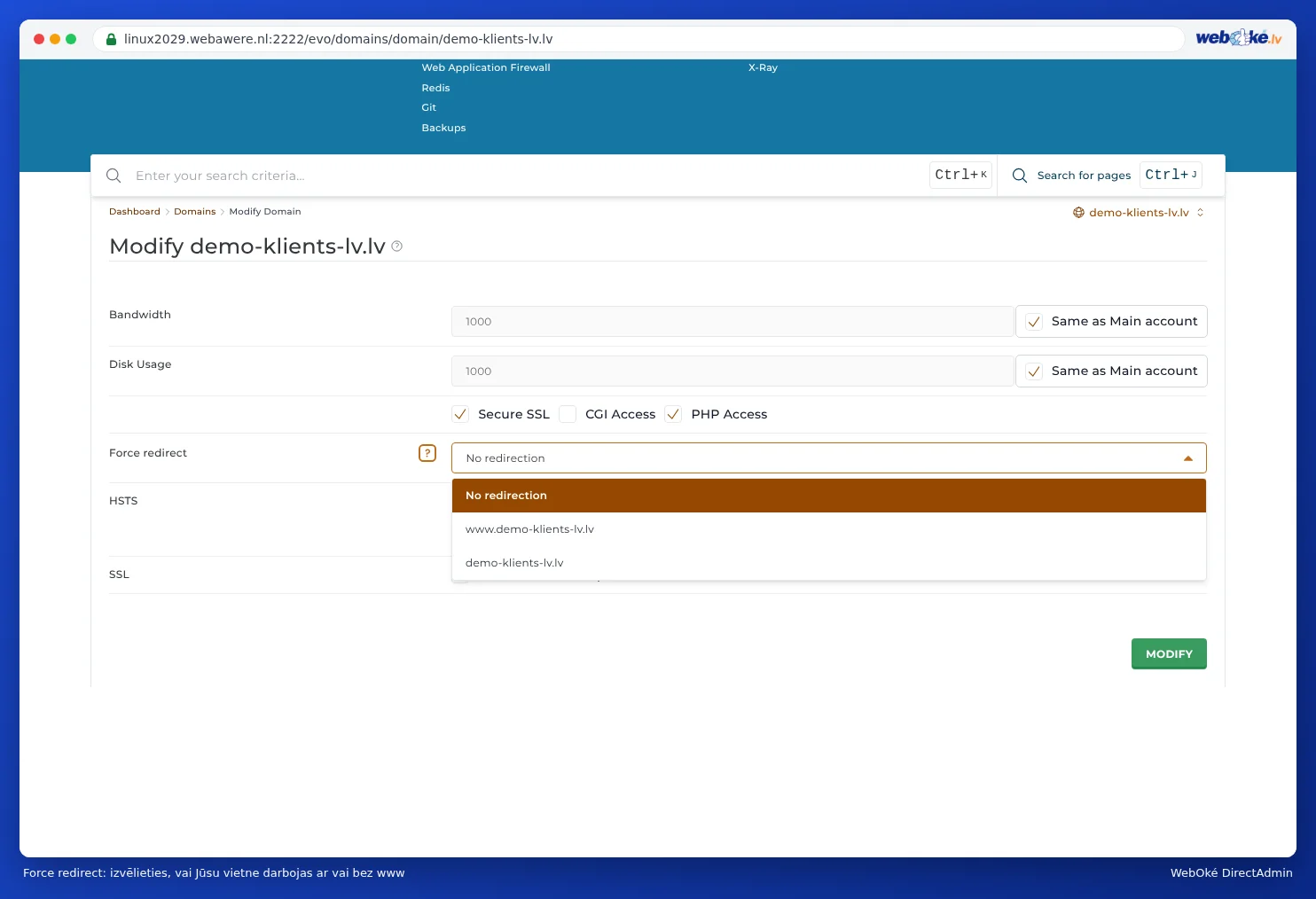1316x899 pixels.
Task: Choose demo-klients-lv.lv redirect option
Action: pos(829,563)
